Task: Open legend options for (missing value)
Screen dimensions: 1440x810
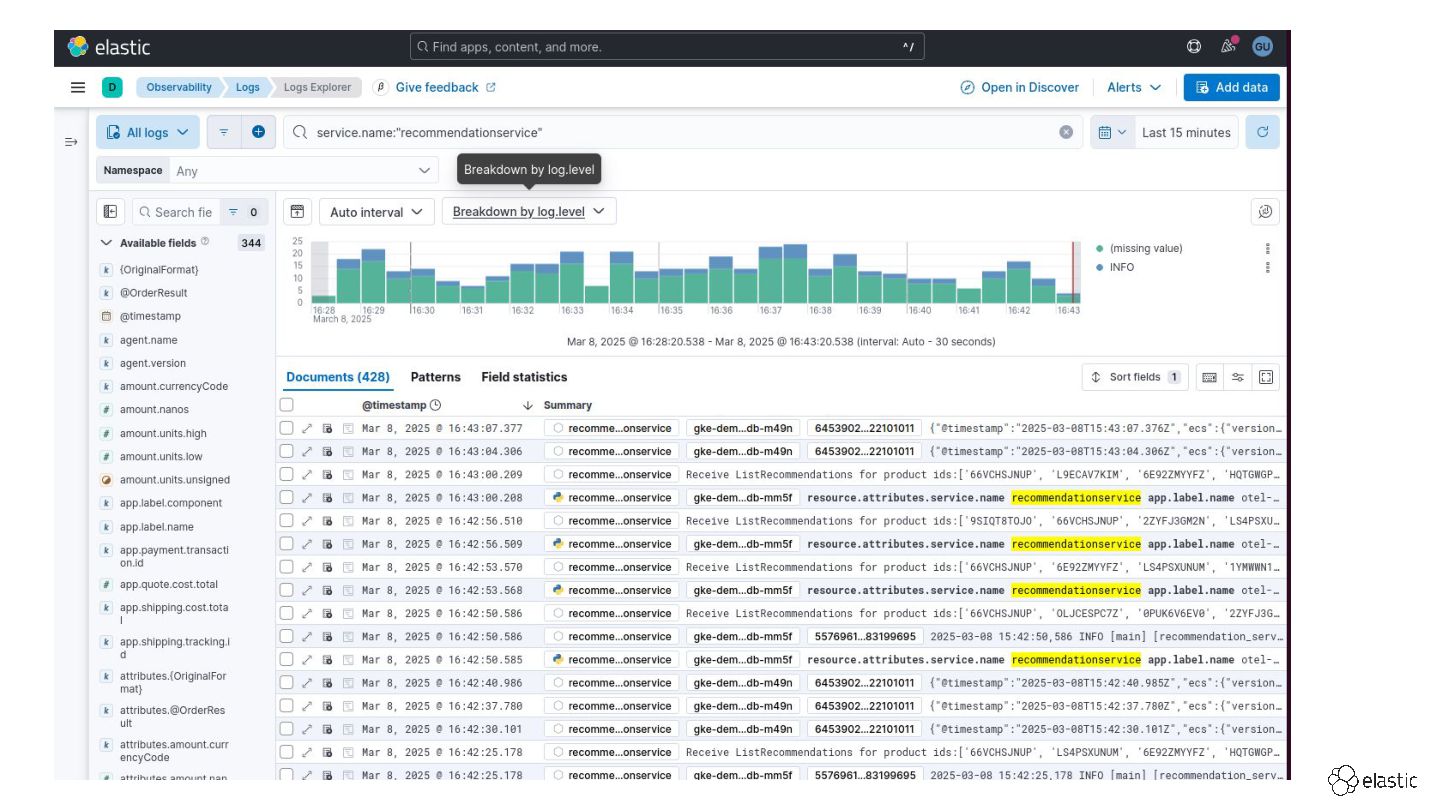Action: tap(1268, 248)
